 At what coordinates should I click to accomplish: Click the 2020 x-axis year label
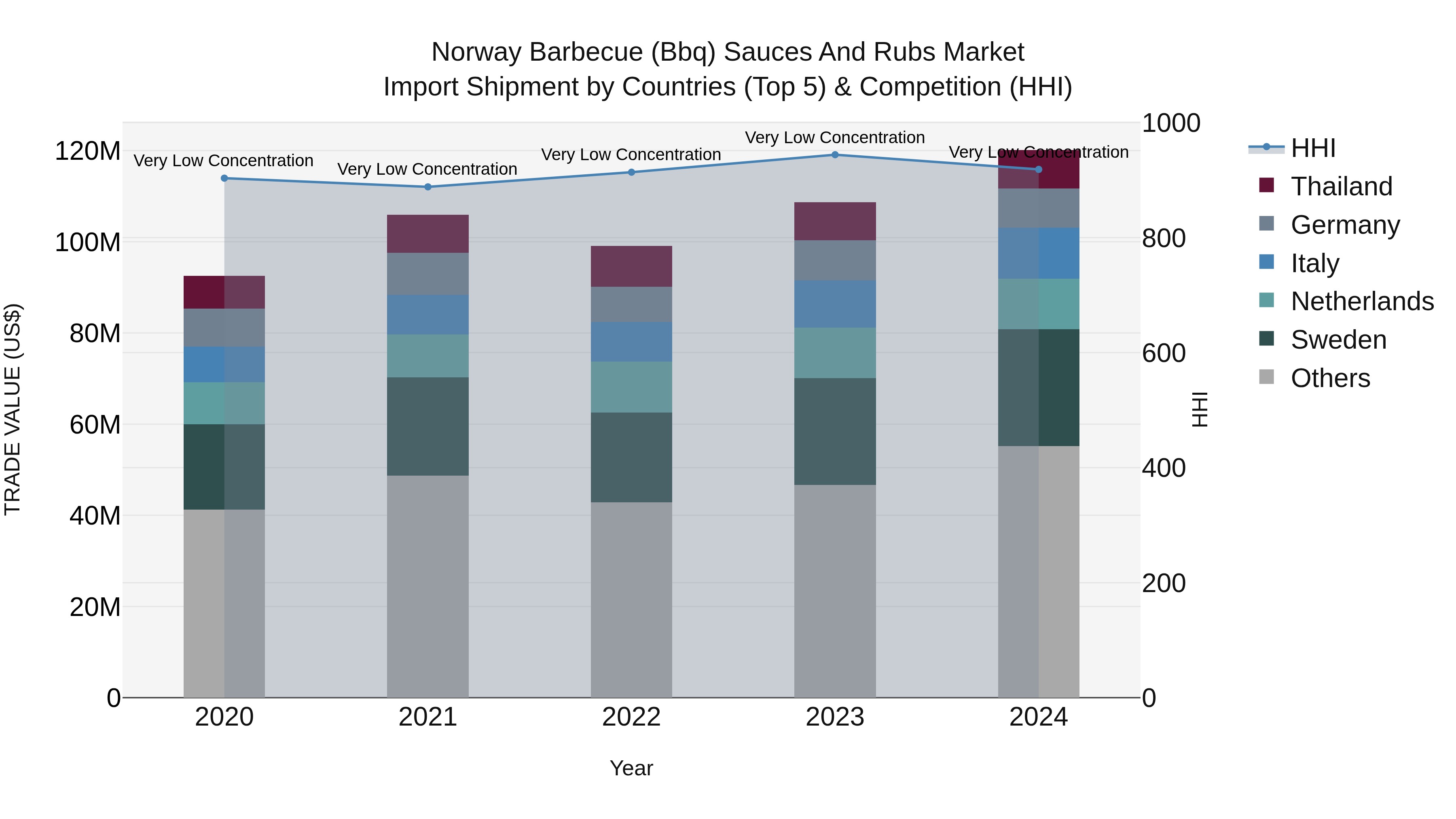224,717
